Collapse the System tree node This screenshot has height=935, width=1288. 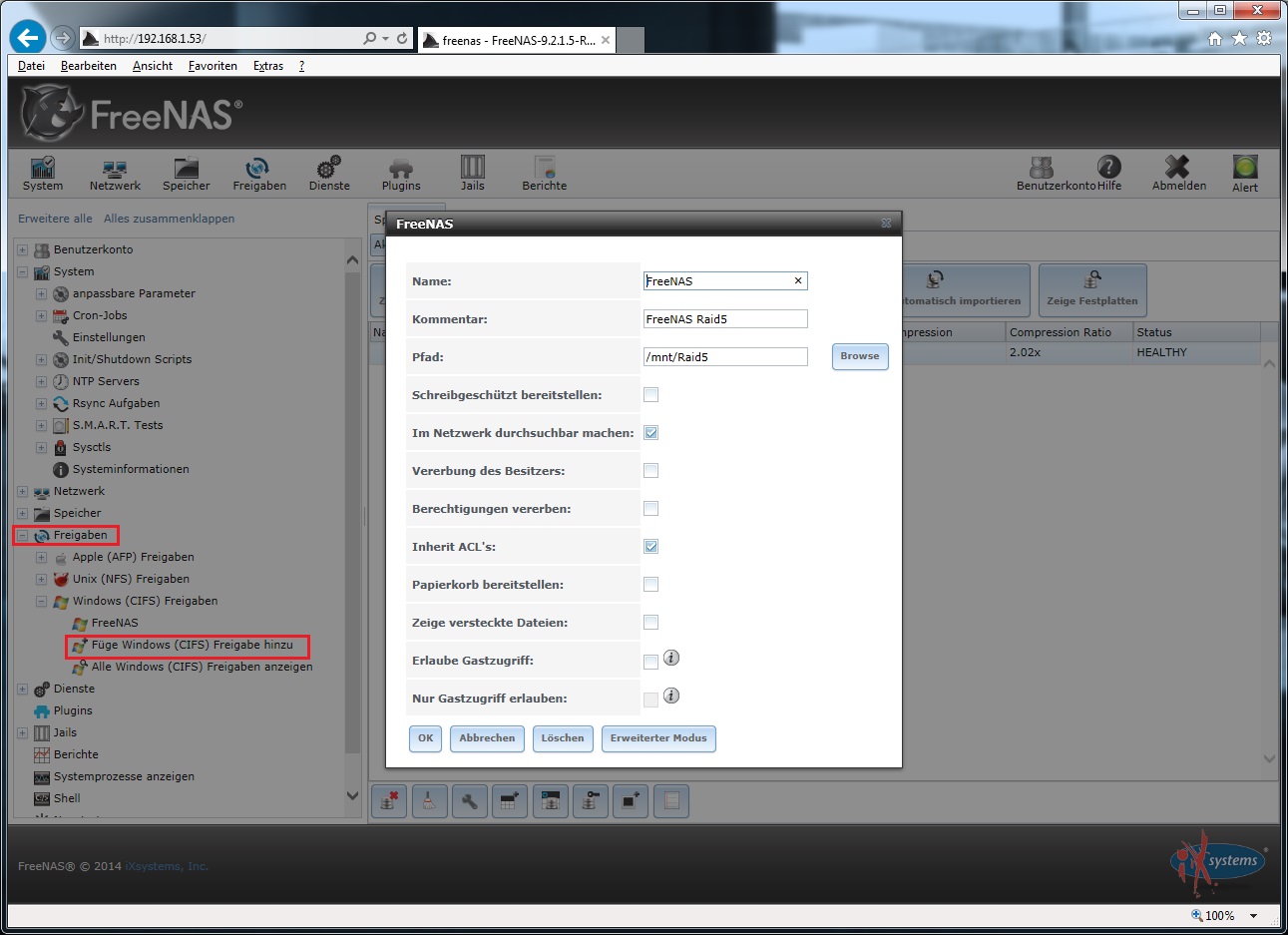pyautogui.click(x=22, y=271)
